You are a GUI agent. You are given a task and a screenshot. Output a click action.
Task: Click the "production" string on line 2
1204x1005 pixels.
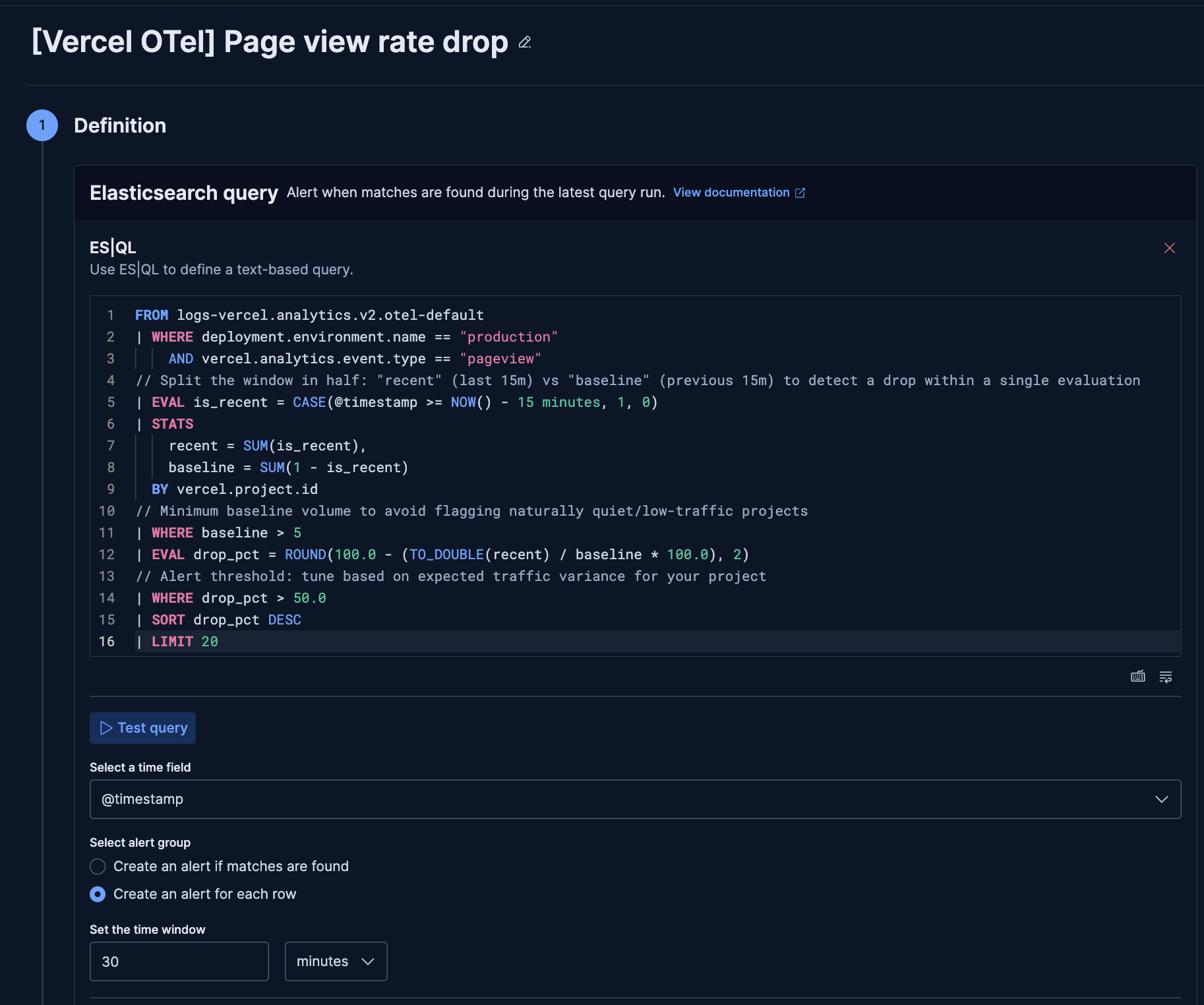[x=508, y=337]
